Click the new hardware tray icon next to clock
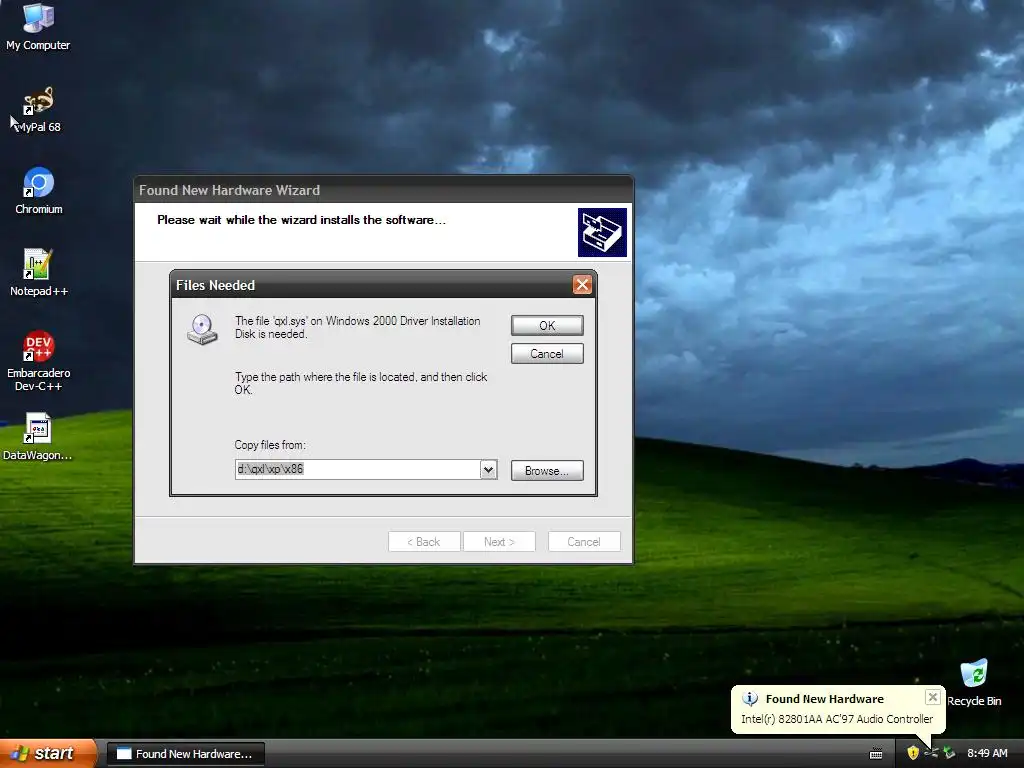This screenshot has height=768, width=1024. (x=949, y=753)
